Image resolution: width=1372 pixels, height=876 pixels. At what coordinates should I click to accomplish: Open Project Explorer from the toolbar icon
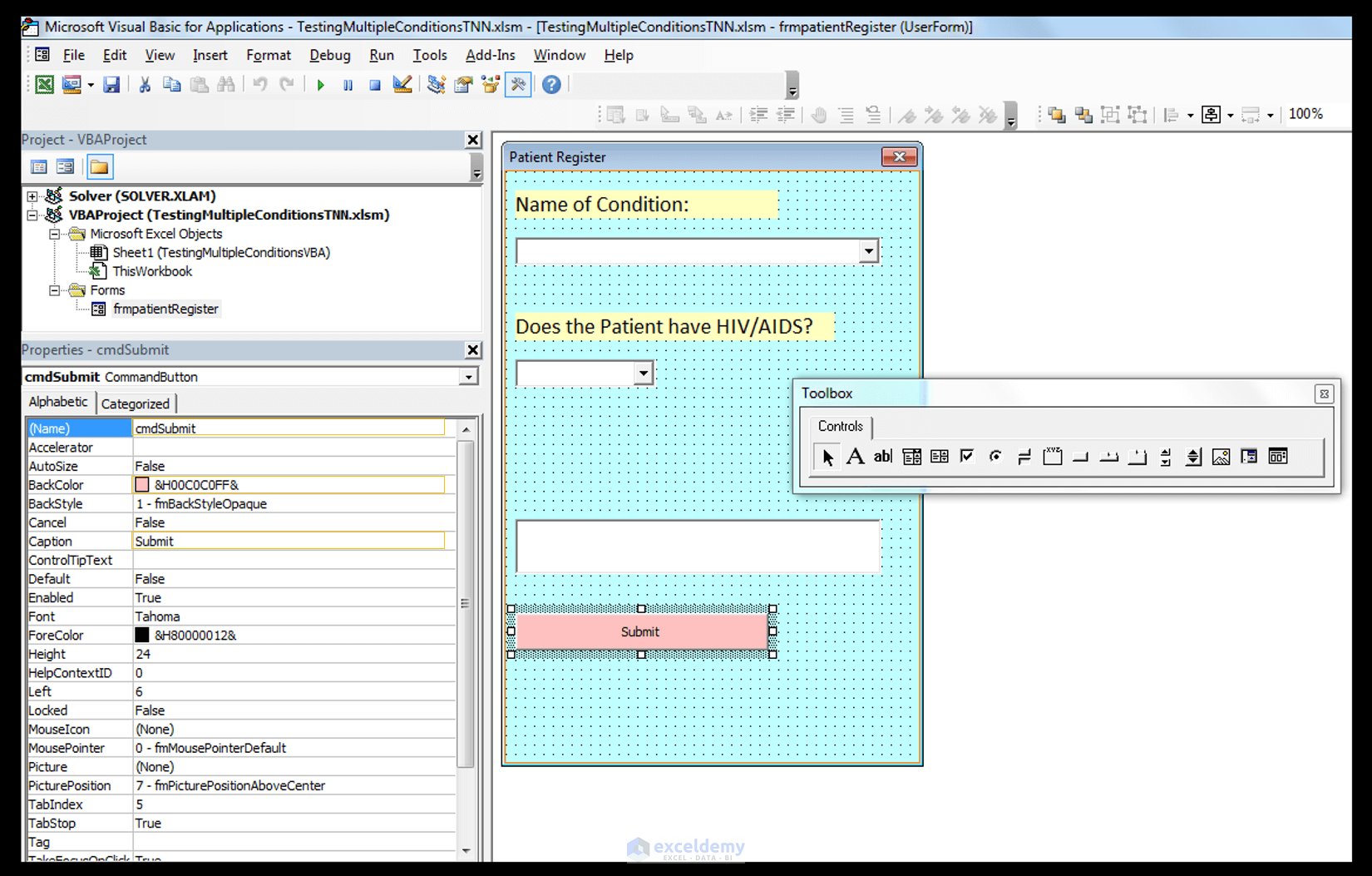click(x=436, y=85)
